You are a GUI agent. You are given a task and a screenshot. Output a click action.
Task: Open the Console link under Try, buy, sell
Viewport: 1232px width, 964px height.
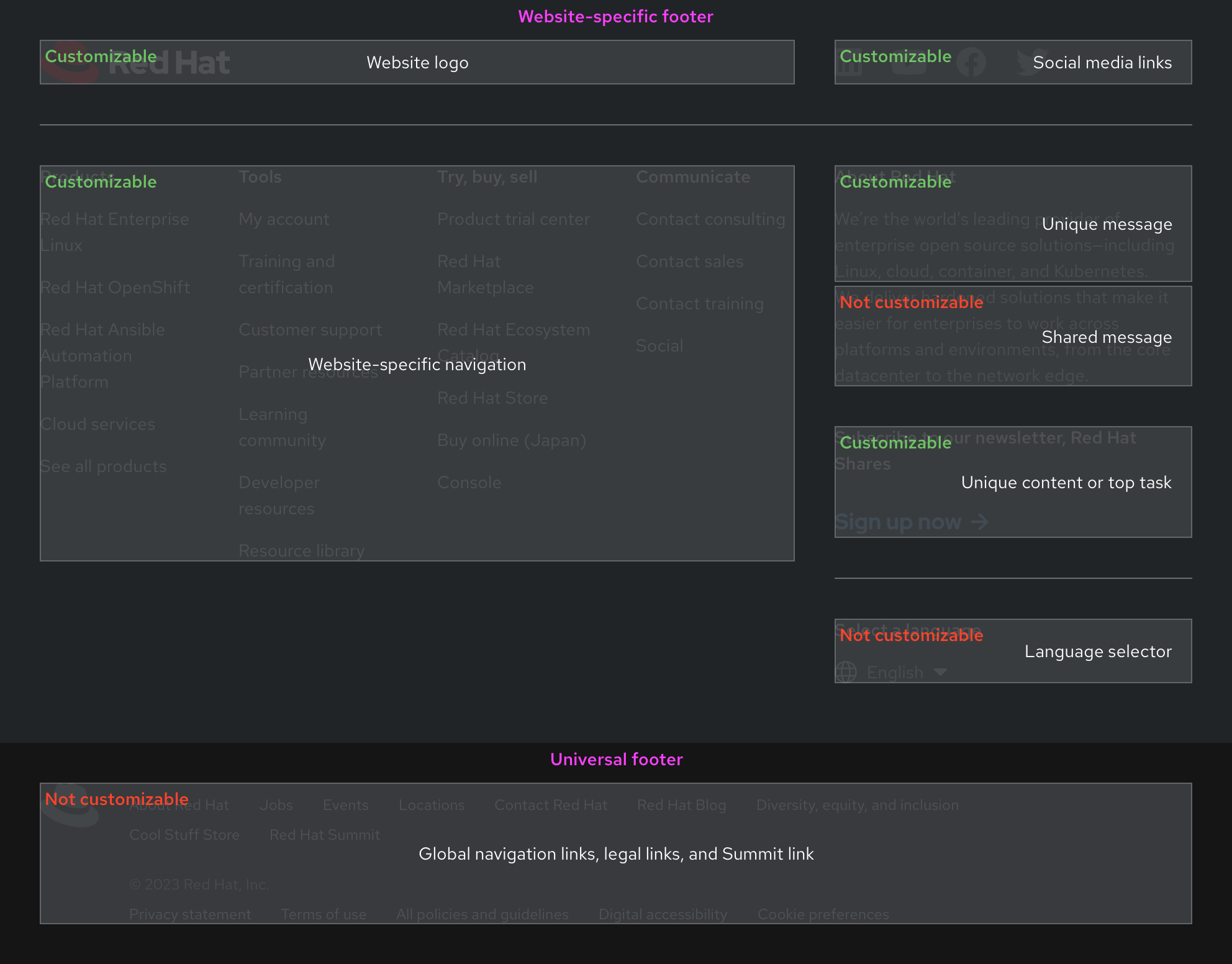click(469, 482)
